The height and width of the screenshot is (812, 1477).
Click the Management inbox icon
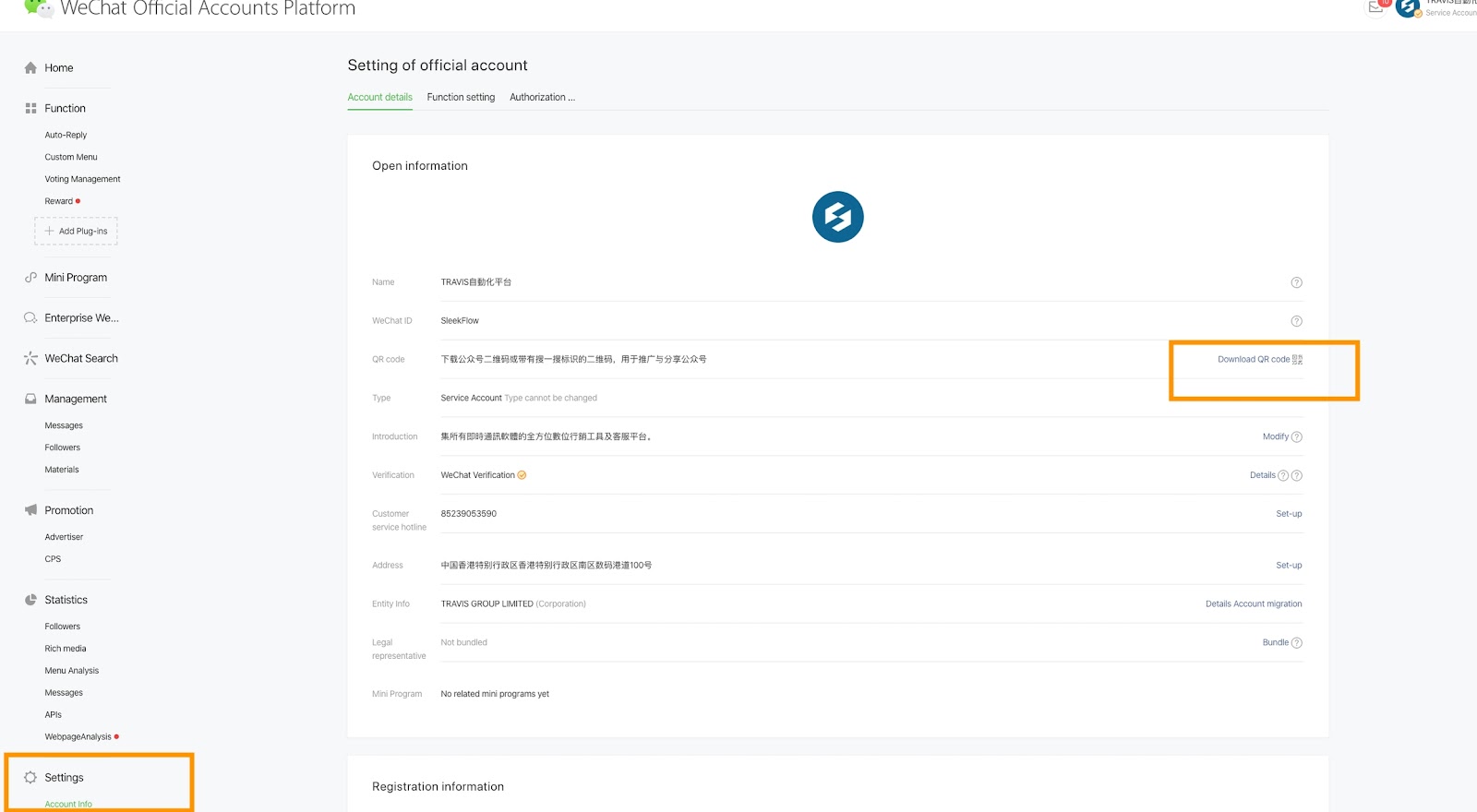click(30, 399)
